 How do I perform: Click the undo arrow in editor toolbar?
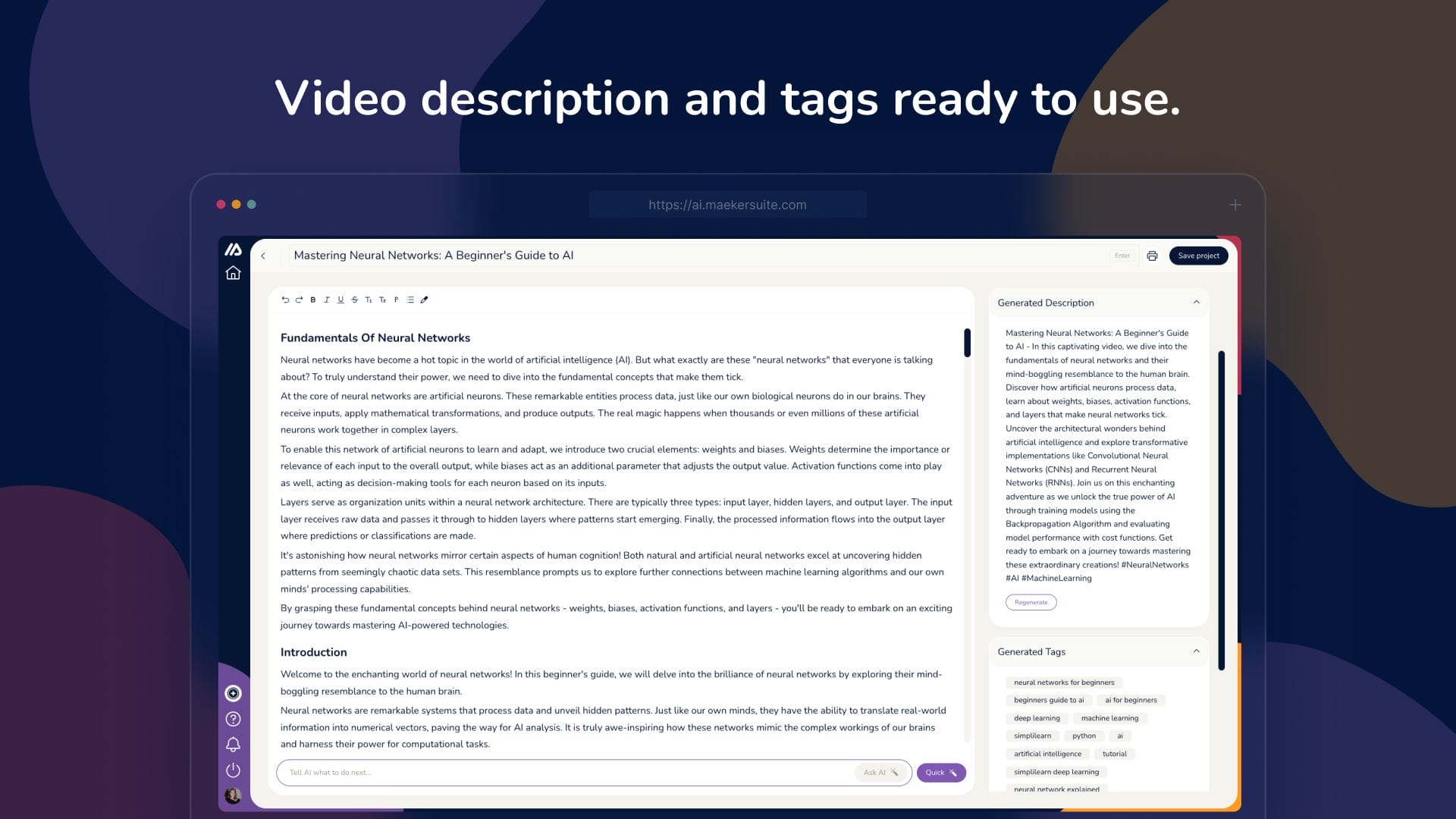click(285, 300)
